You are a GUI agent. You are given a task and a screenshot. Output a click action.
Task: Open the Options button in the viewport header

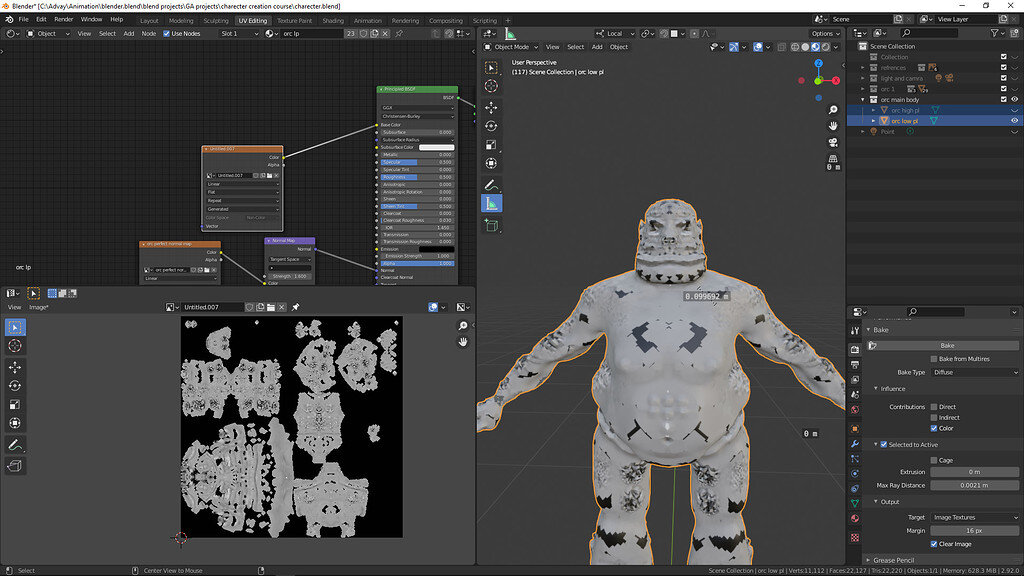point(826,33)
